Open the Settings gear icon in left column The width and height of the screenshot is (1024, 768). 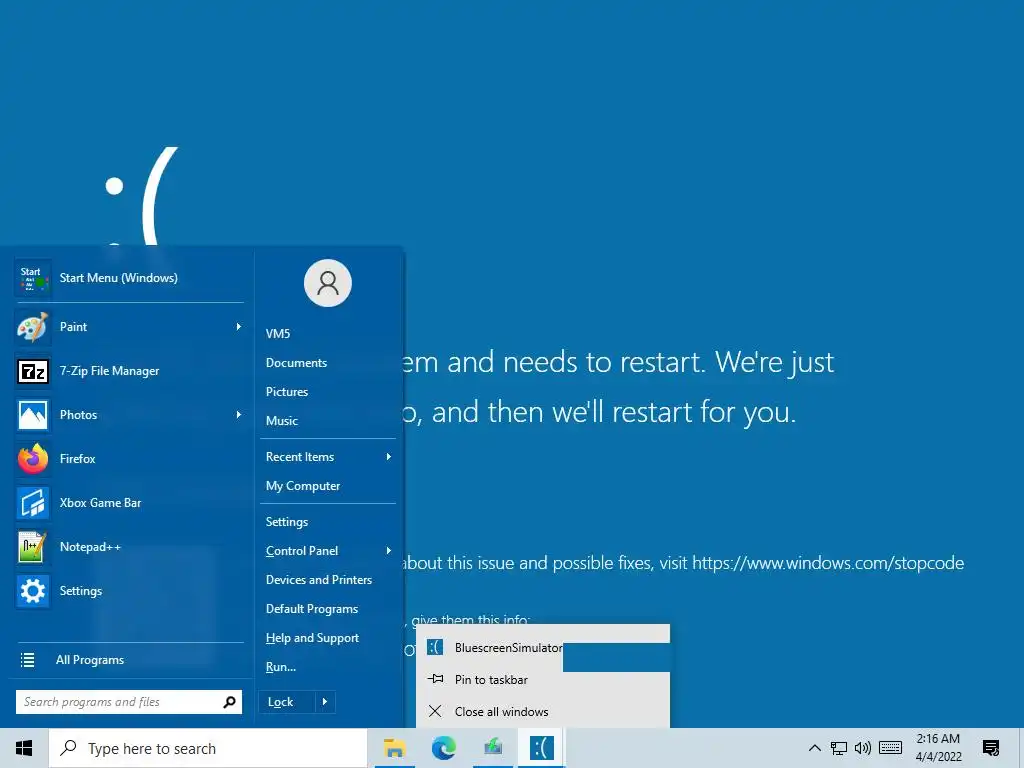tap(33, 591)
